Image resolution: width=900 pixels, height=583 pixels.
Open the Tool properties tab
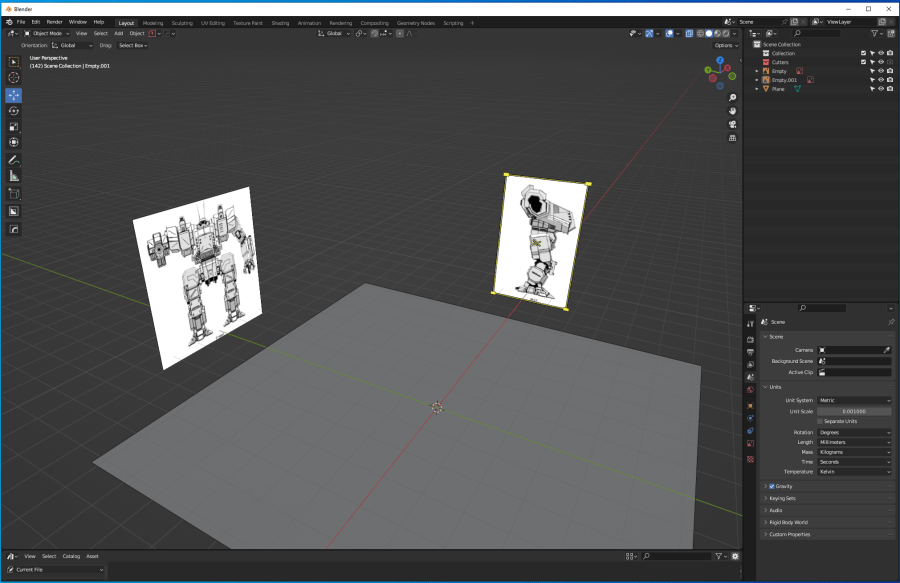(750, 324)
